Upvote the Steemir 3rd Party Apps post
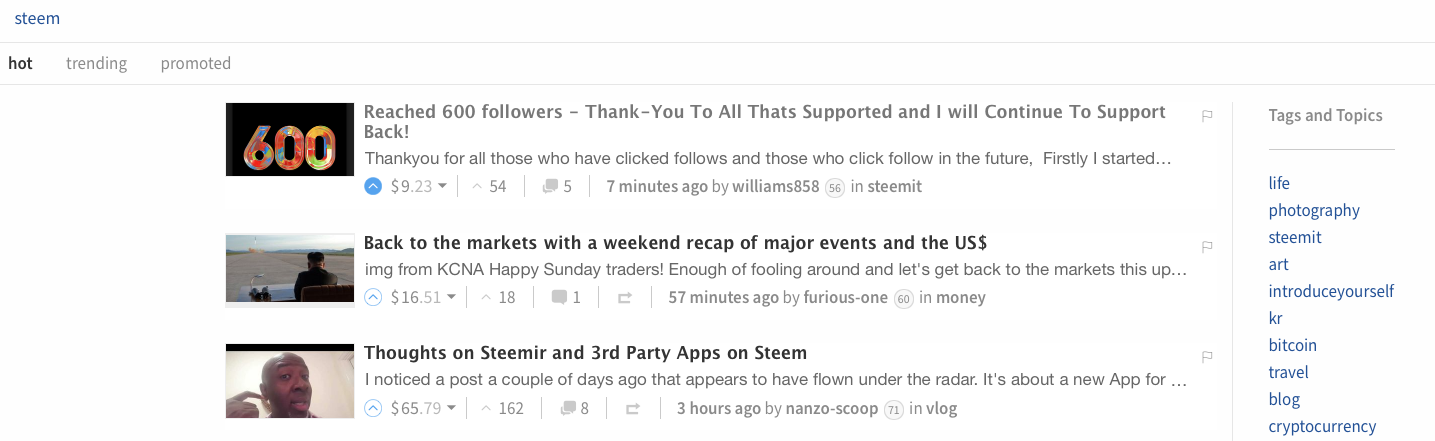 tap(373, 408)
